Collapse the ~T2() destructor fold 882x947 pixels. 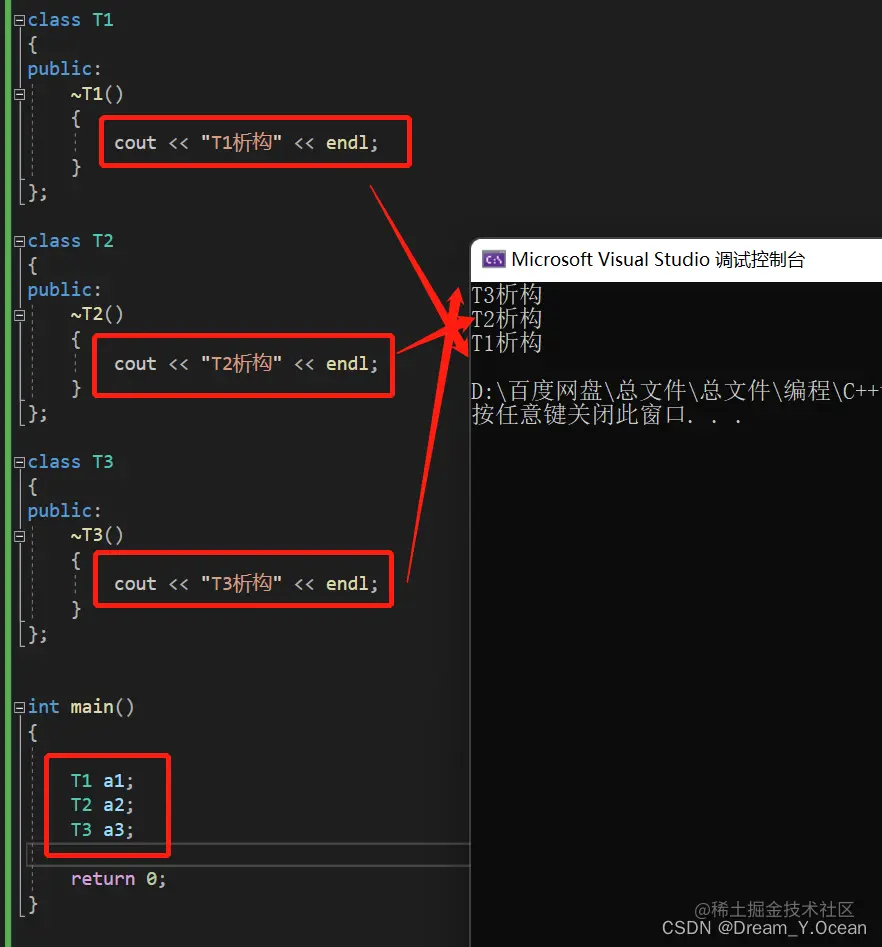click(x=19, y=315)
